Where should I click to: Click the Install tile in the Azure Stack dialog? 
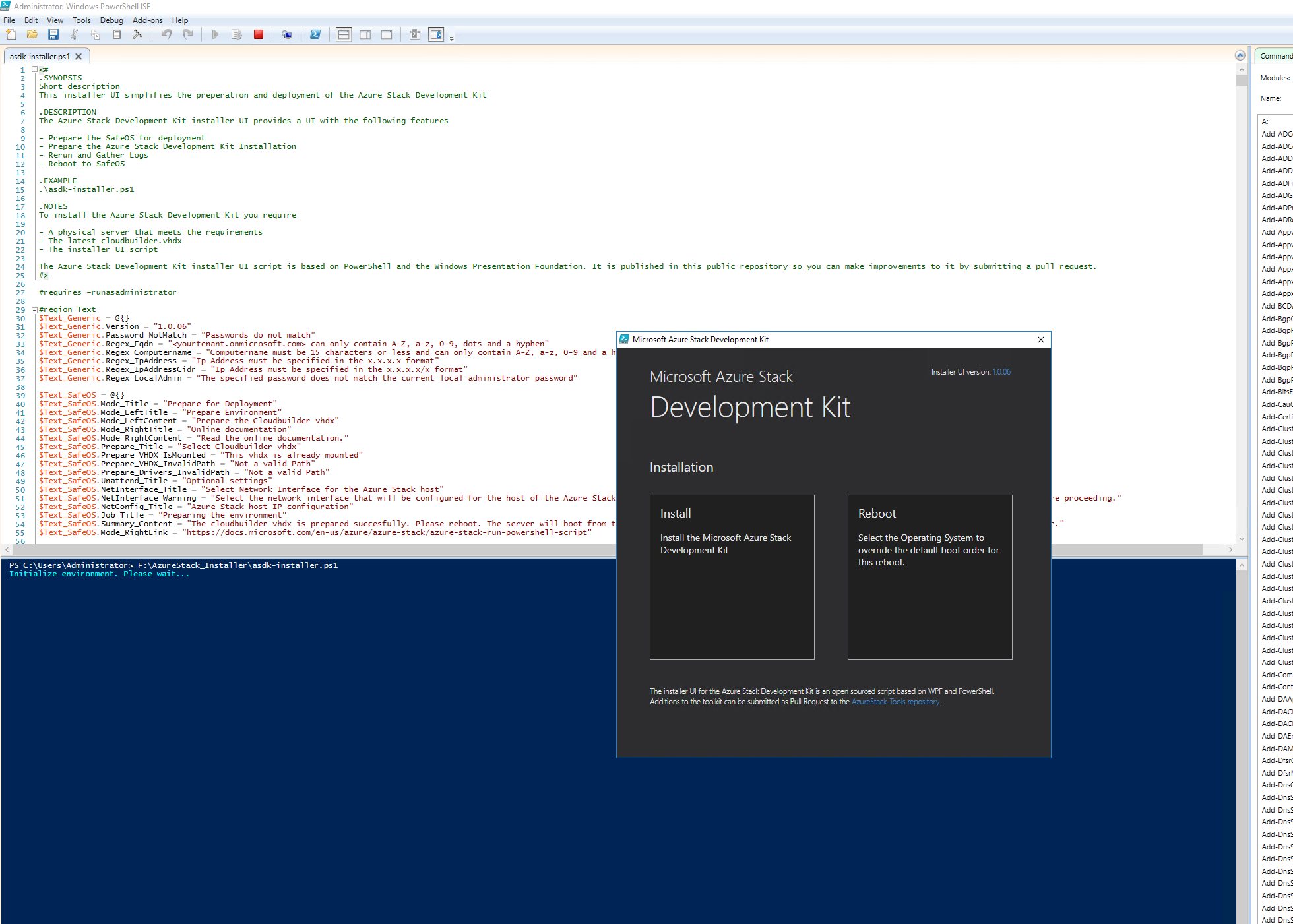(732, 577)
